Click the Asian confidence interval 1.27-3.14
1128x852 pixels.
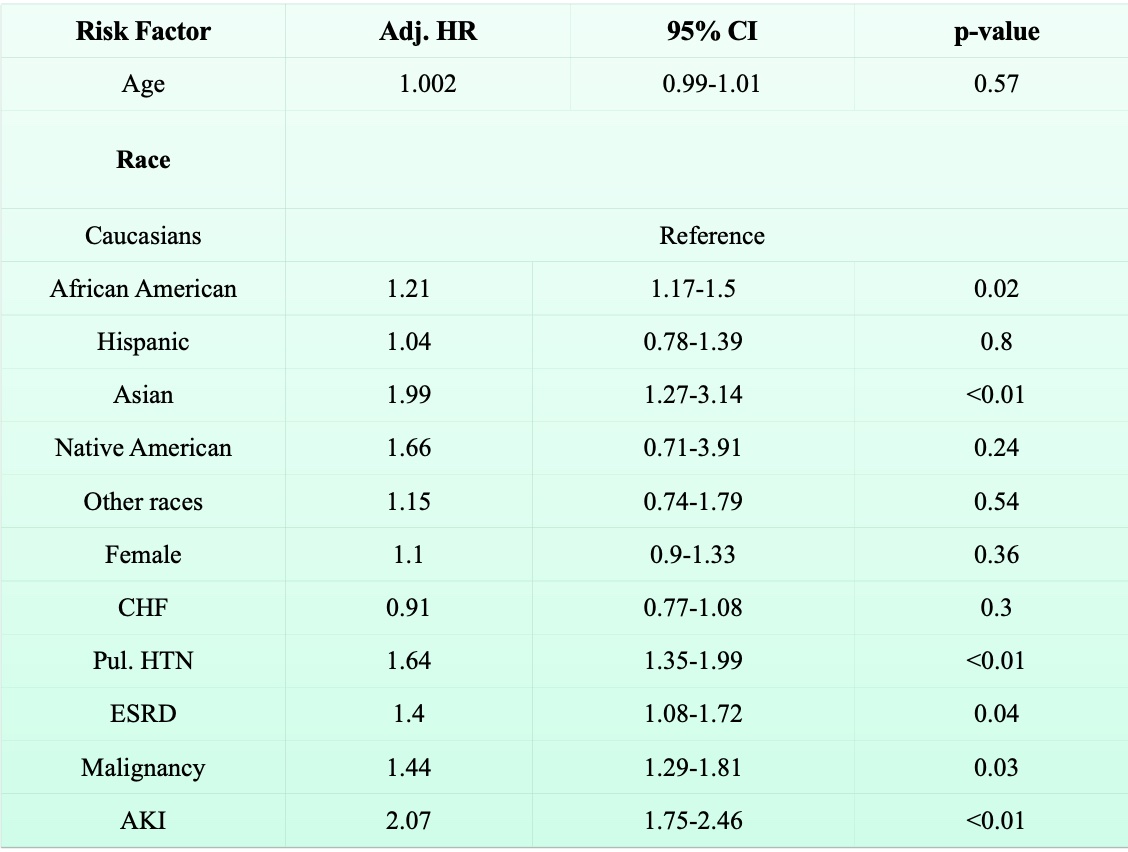tap(693, 395)
